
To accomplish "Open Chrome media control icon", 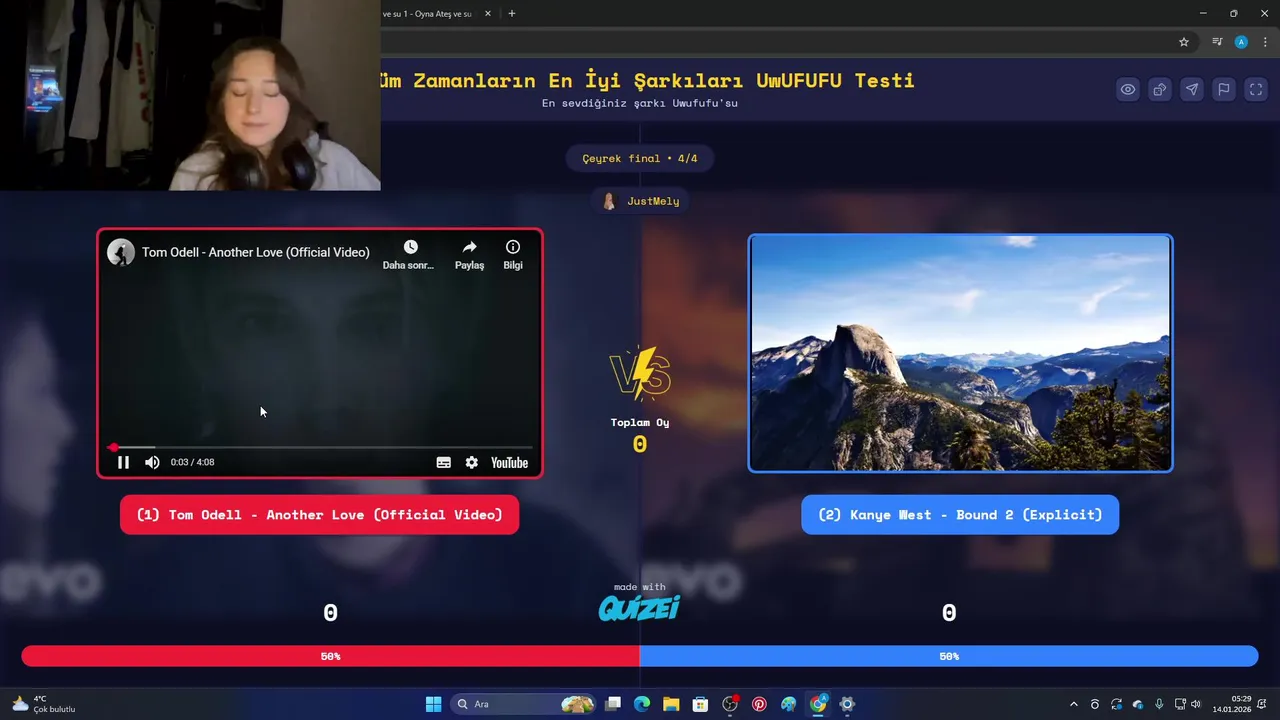I will click(1217, 42).
